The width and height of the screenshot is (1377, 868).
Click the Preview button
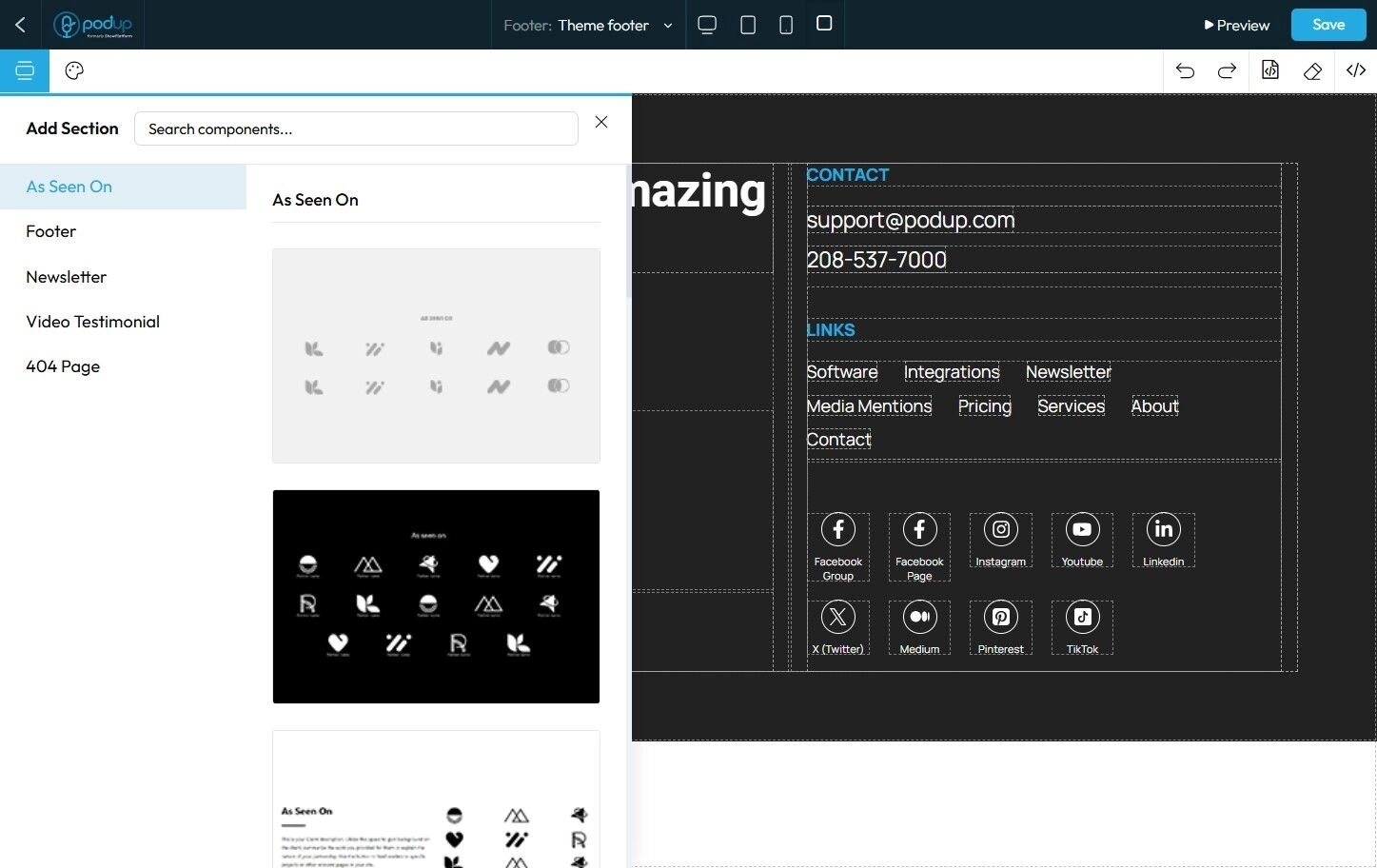pyautogui.click(x=1237, y=25)
